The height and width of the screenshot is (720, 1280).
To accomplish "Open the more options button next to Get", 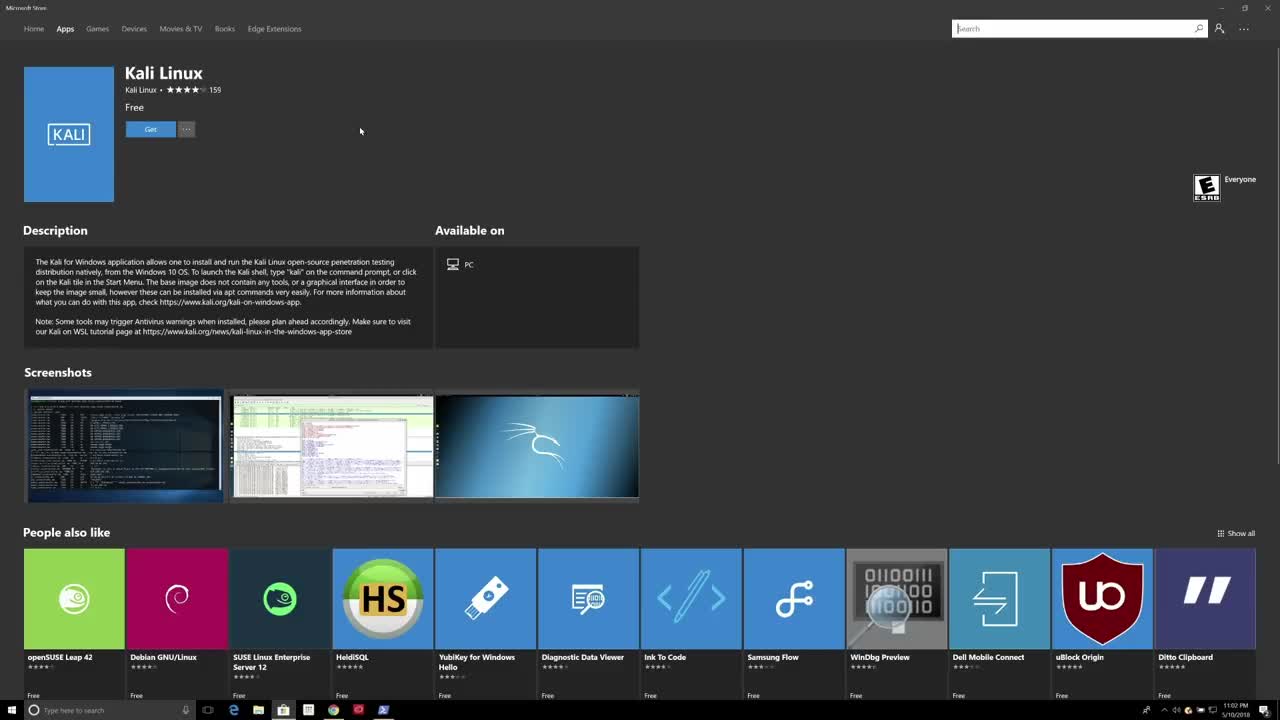I will point(186,129).
